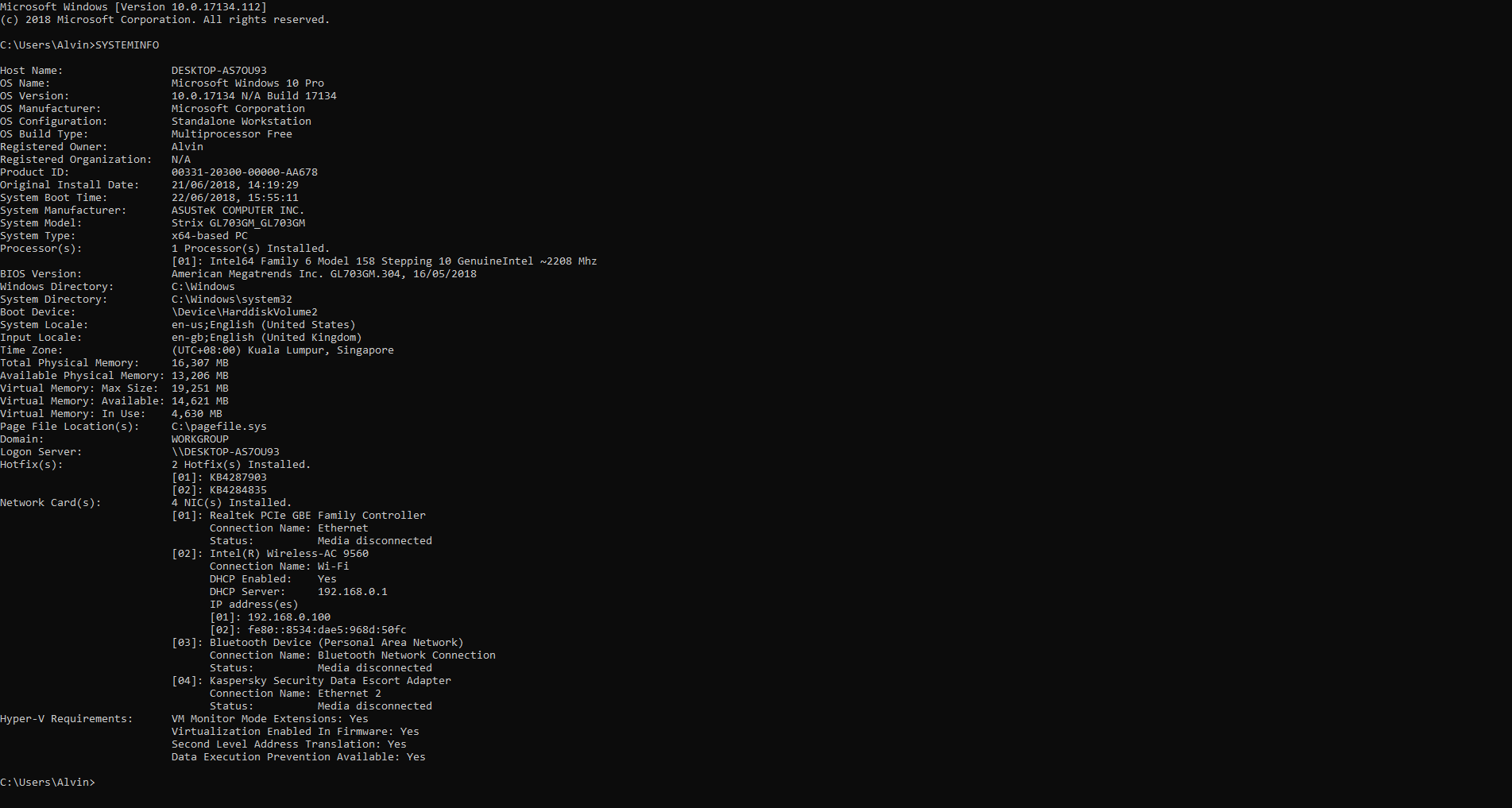
Task: Click the host name DESKTOP-AS7OU93 value
Action: 219,71
